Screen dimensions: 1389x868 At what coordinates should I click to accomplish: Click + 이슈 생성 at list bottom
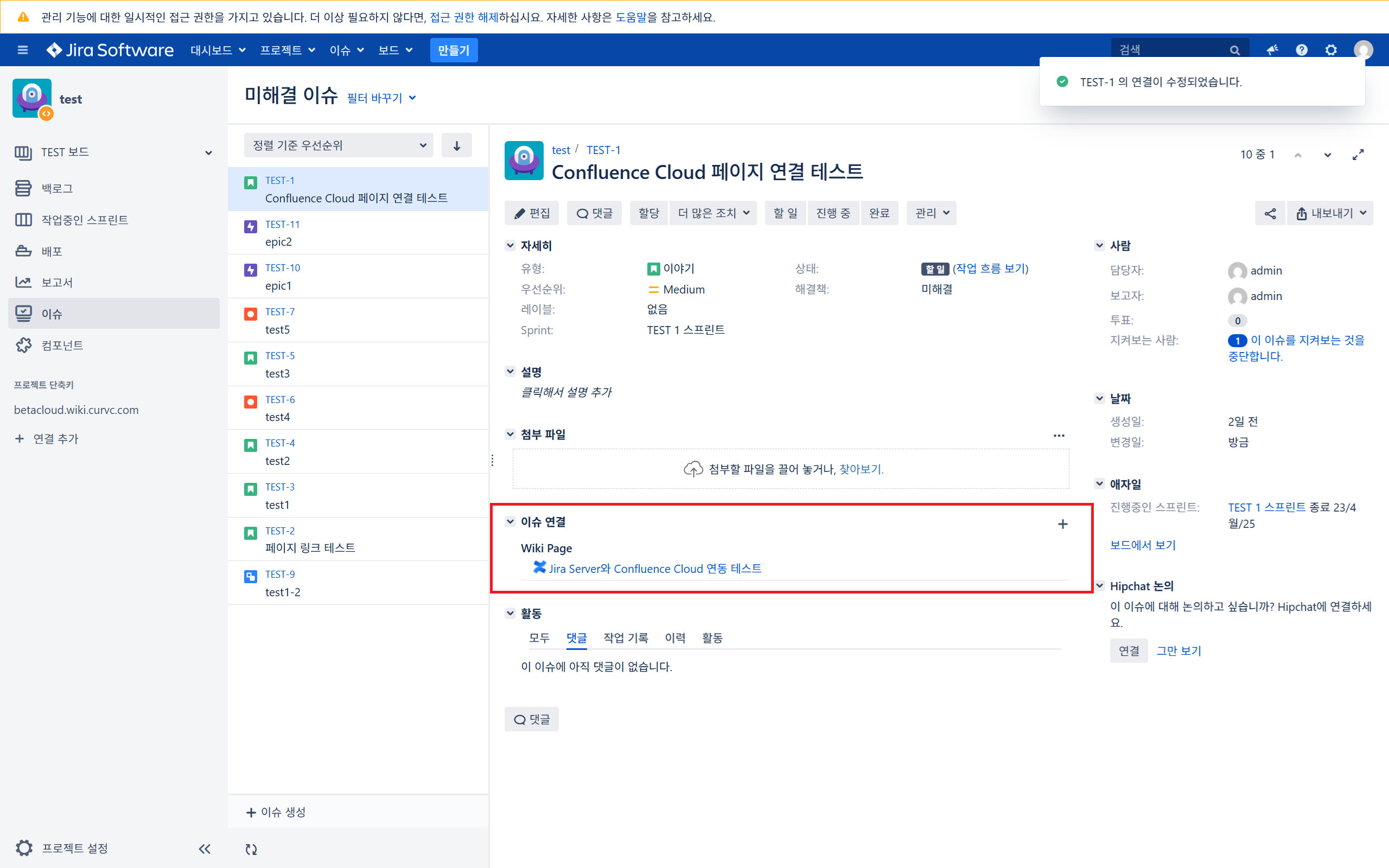pos(276,812)
